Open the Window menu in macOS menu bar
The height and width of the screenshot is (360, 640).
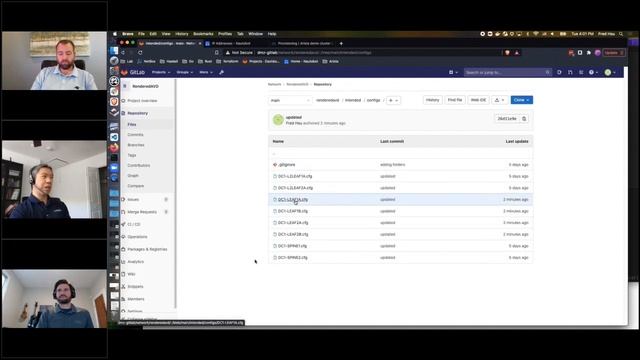256,34
